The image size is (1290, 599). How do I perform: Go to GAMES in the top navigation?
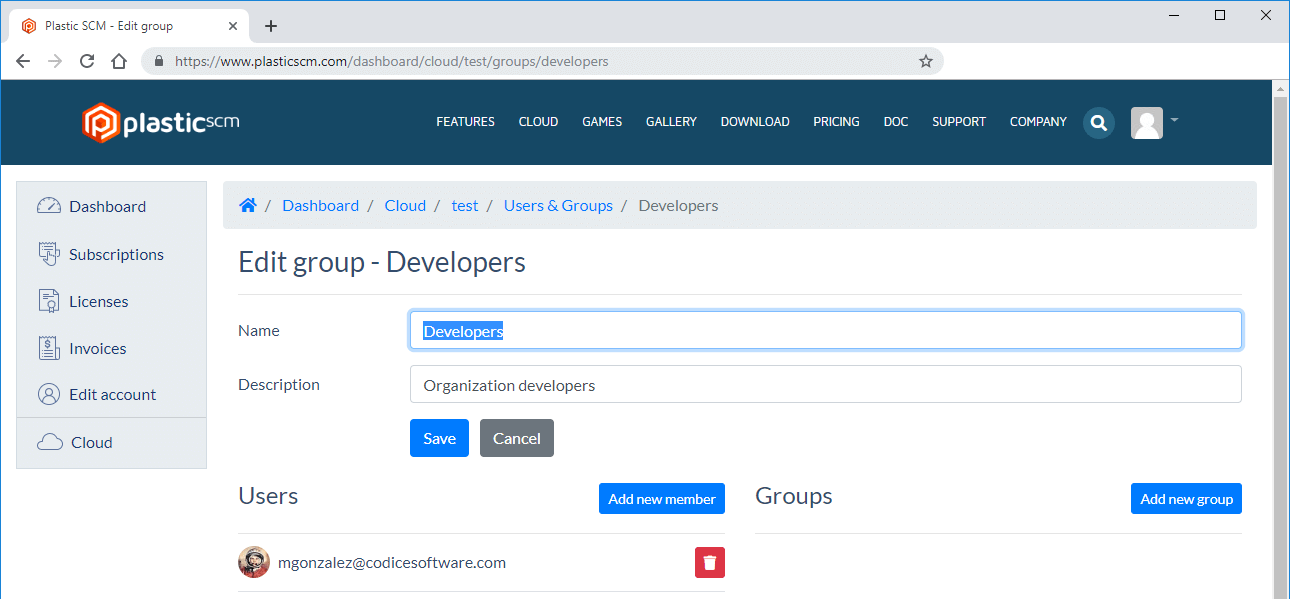602,122
